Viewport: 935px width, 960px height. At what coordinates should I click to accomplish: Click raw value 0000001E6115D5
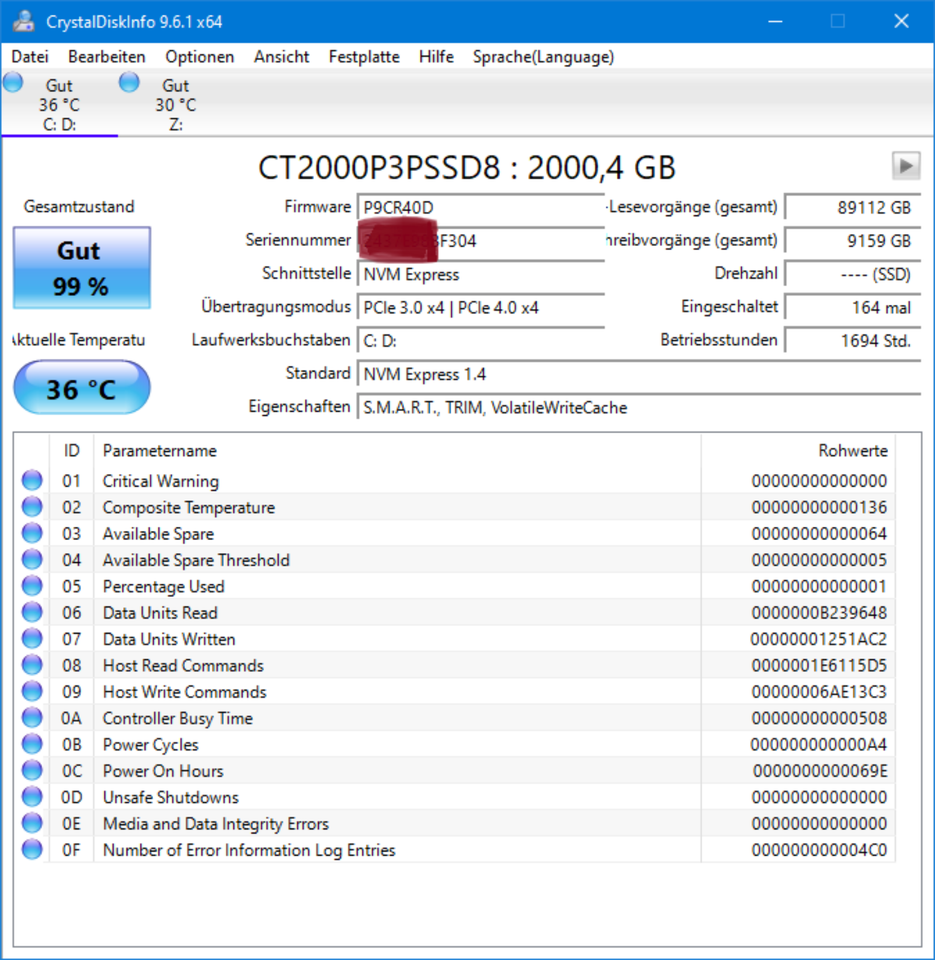pos(819,666)
